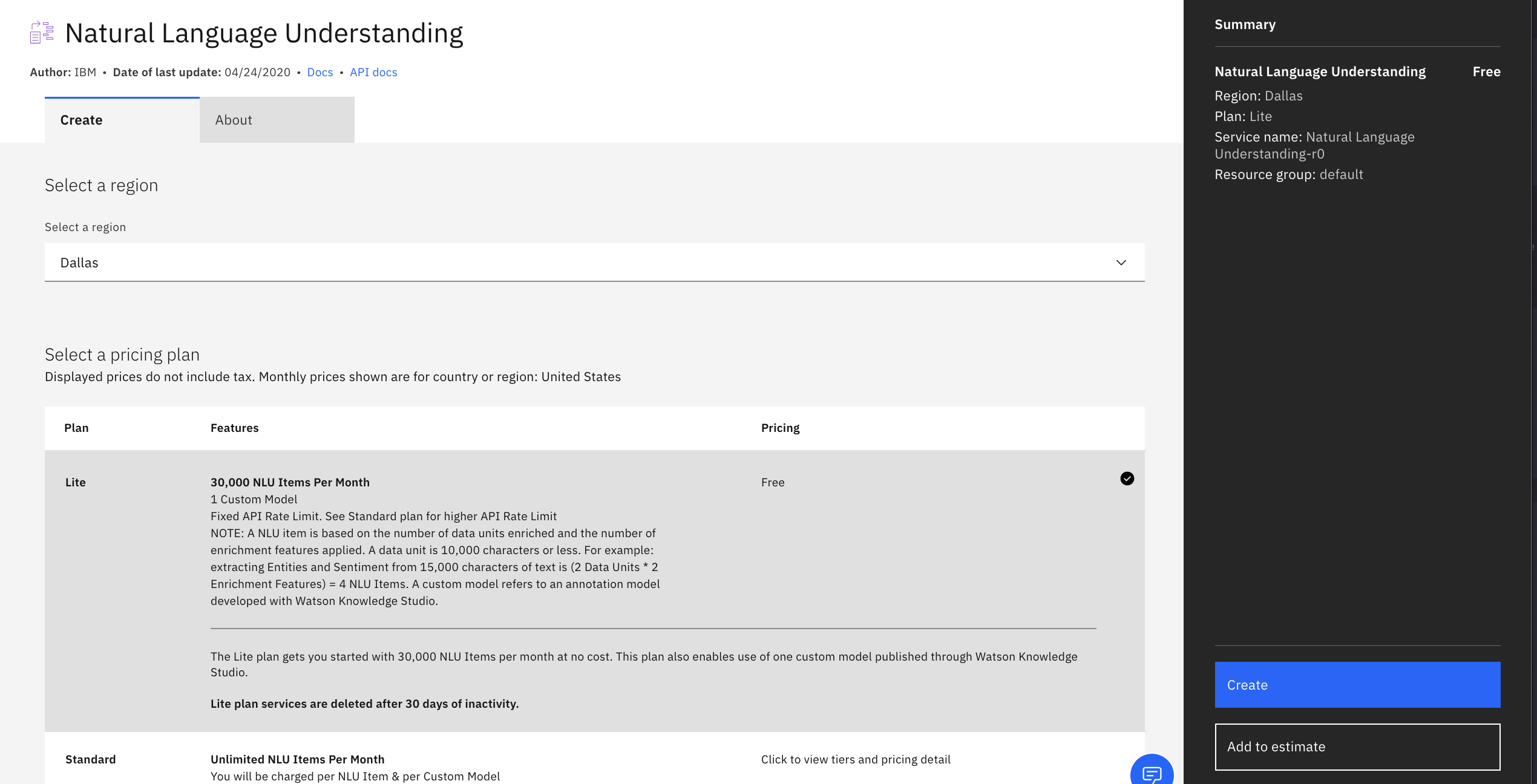Click the blue Create button
The height and width of the screenshot is (784, 1537).
tap(1357, 684)
